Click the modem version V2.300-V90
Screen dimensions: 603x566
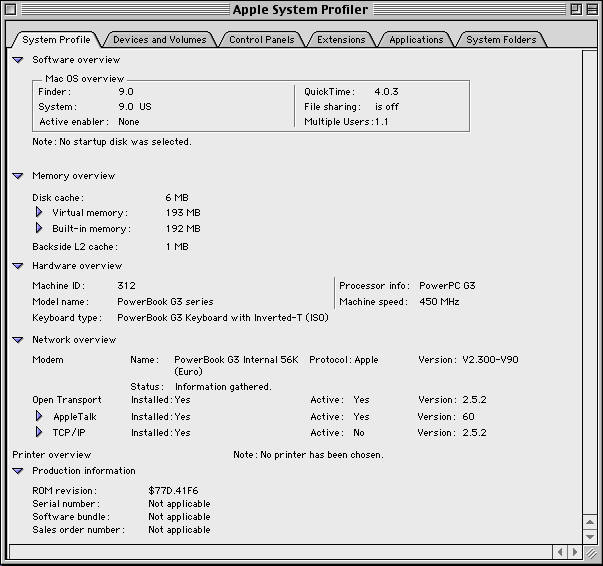coord(490,360)
